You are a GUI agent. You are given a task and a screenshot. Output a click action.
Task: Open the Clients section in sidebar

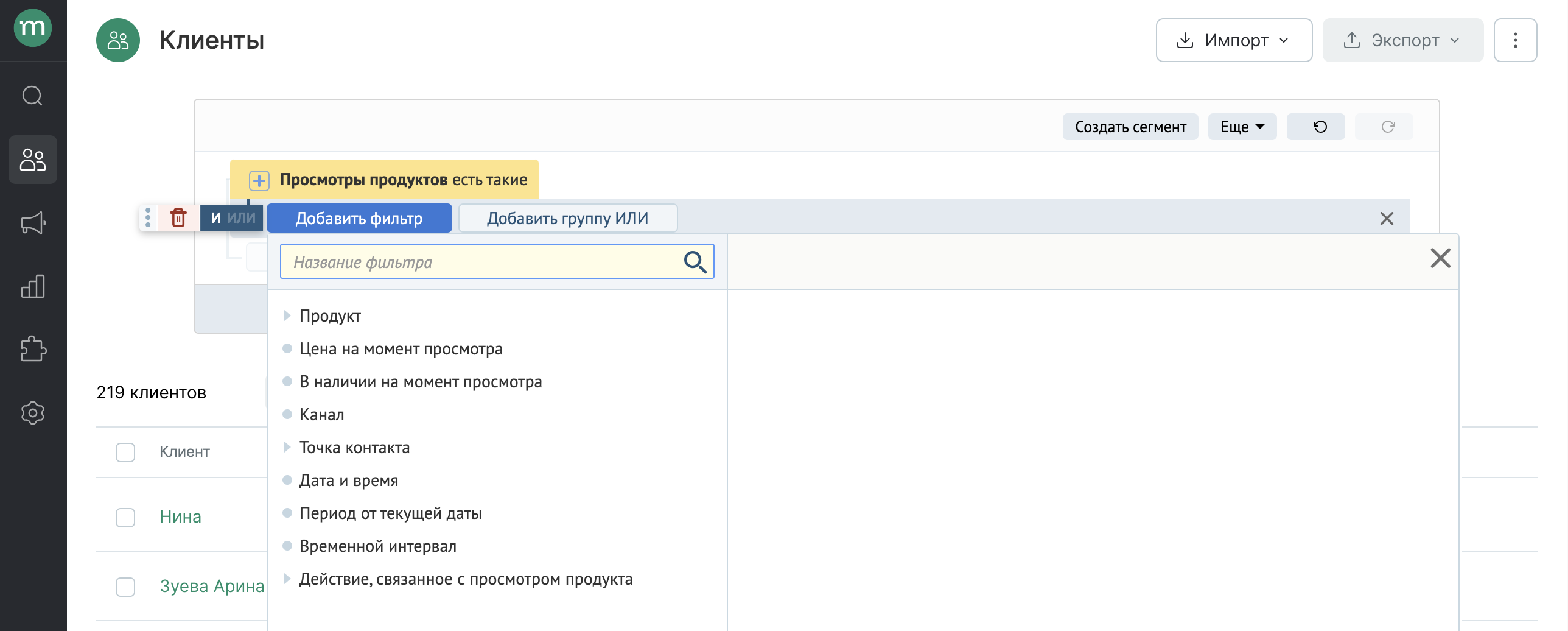pos(33,160)
